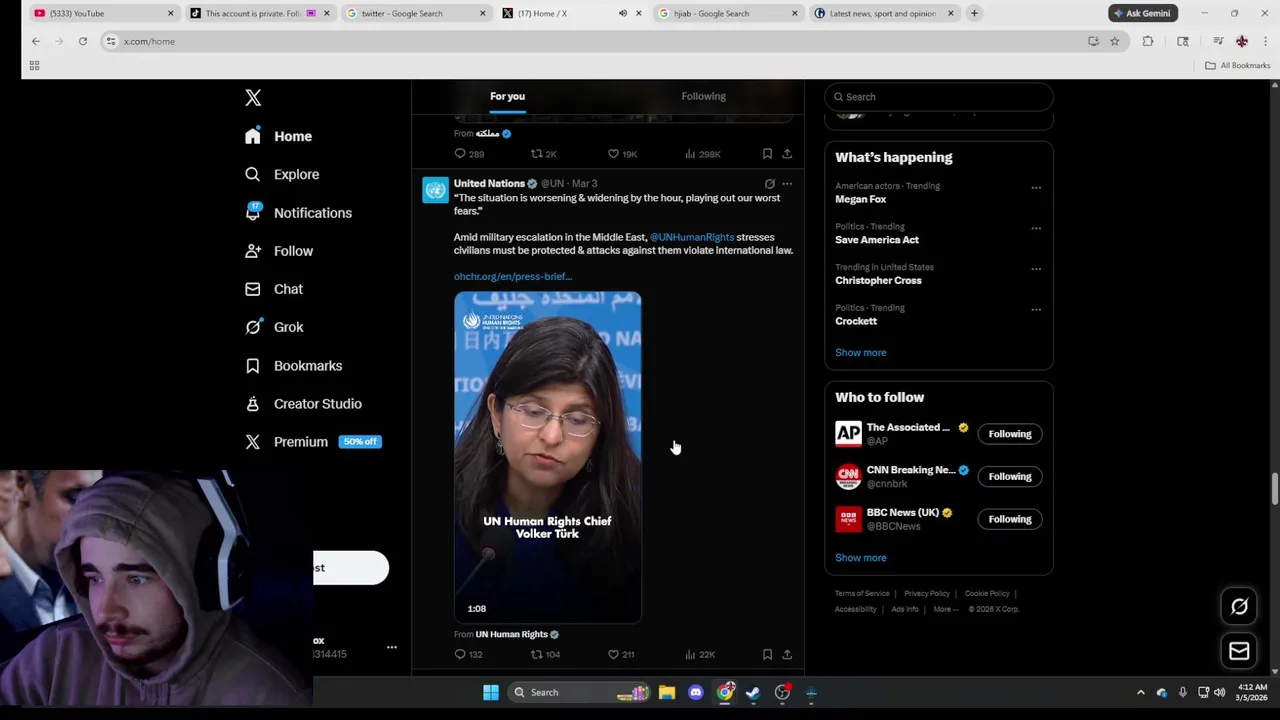1280x720 pixels.
Task: Click the Ask Gemini button
Action: [x=1143, y=13]
